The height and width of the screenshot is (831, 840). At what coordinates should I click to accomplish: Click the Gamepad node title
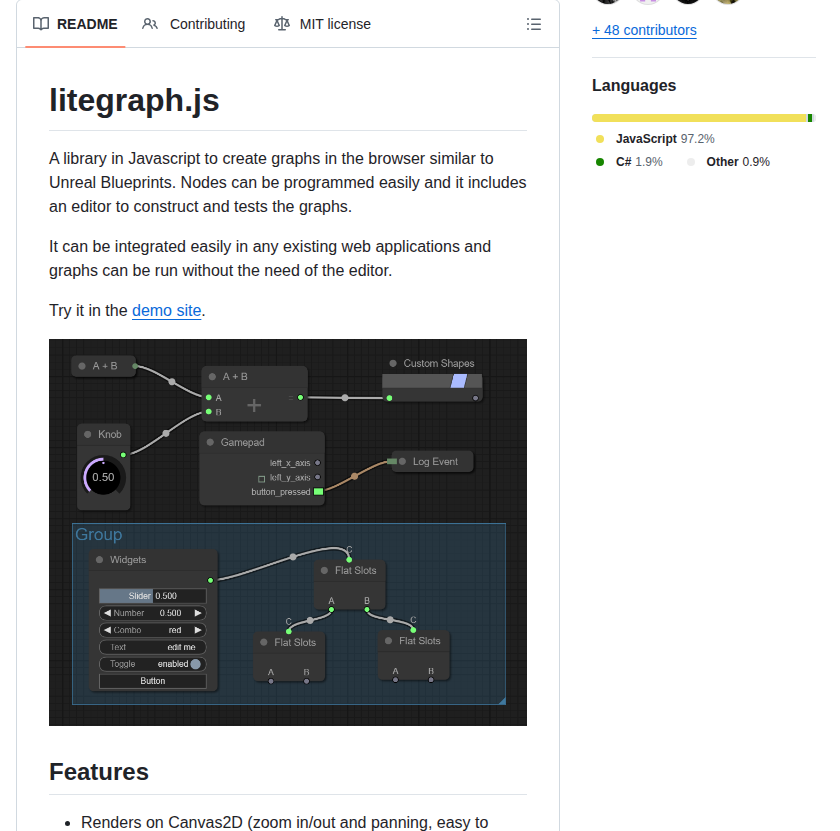243,443
